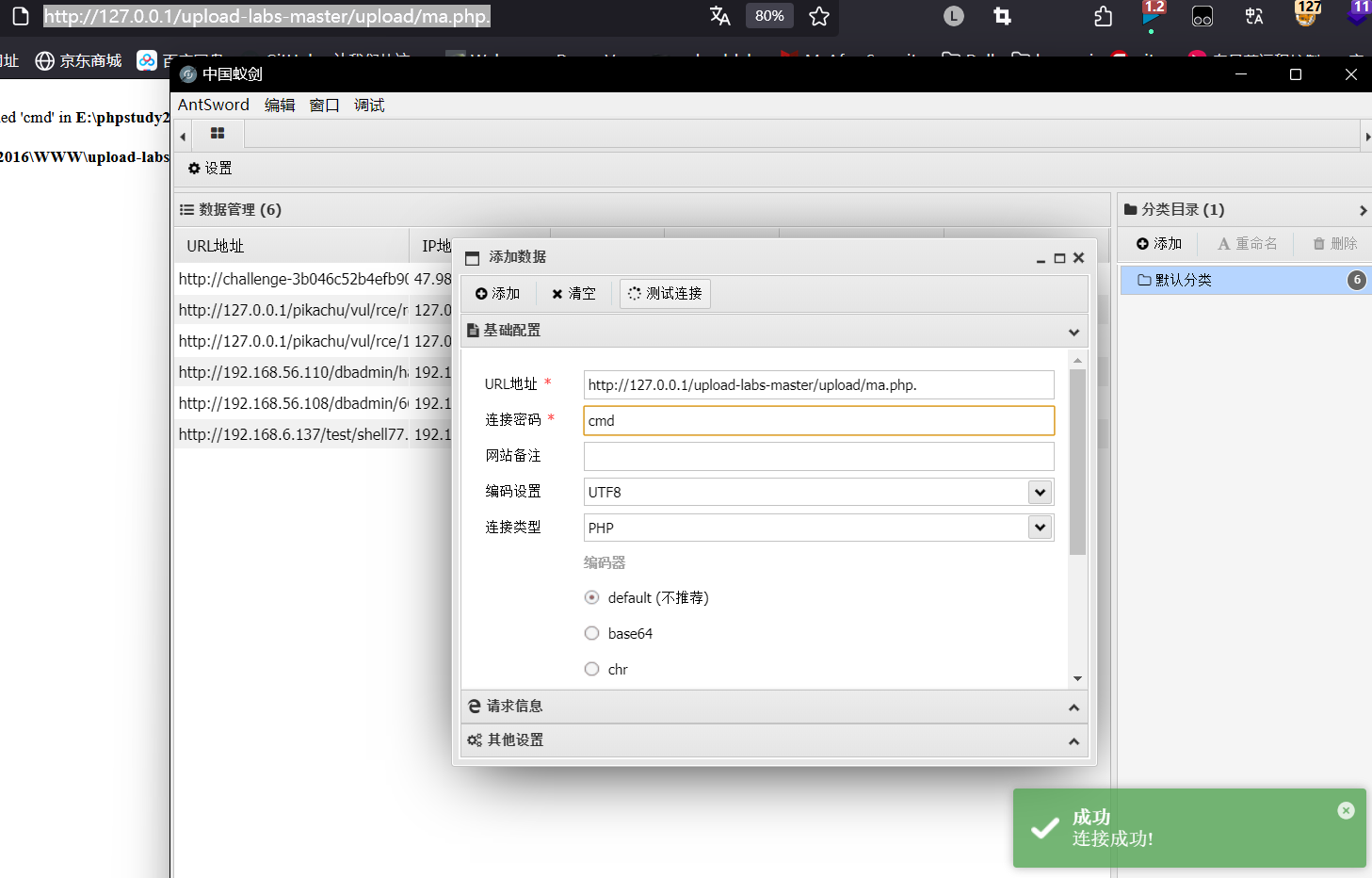Click the 重命名 category button

1247,243
